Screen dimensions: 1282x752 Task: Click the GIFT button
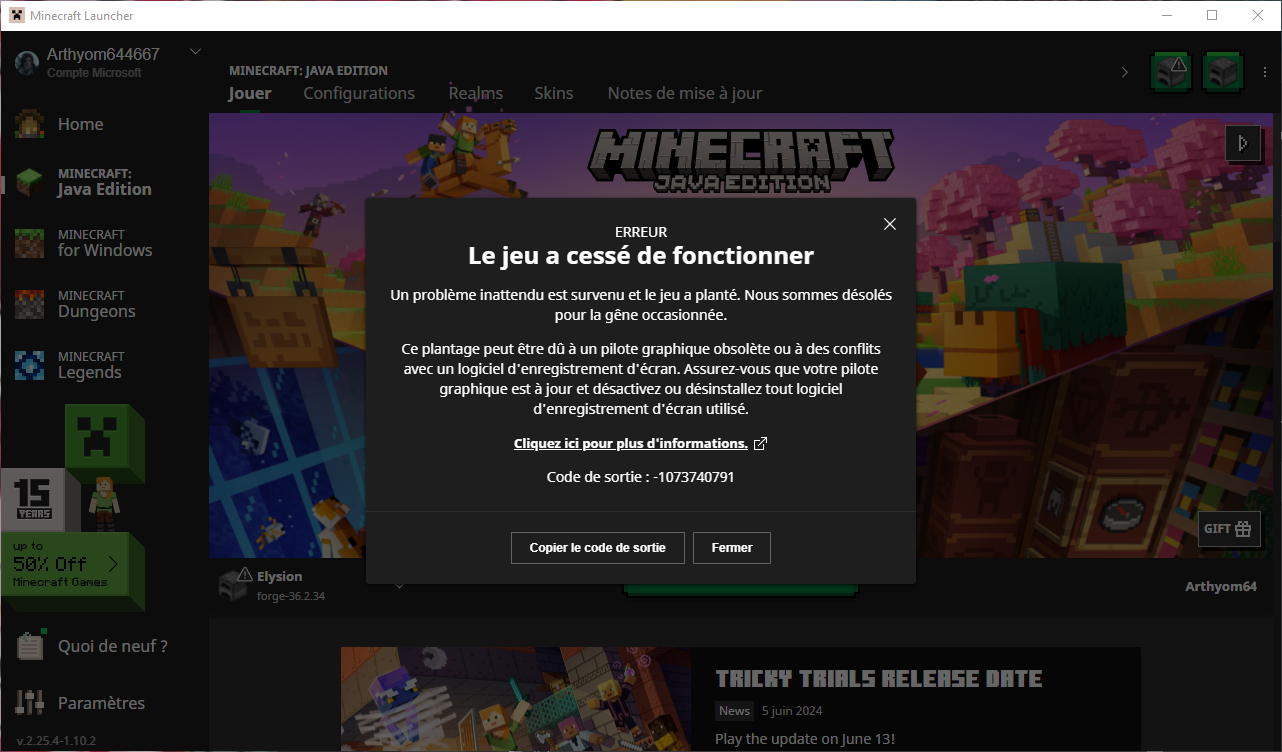(x=1229, y=529)
